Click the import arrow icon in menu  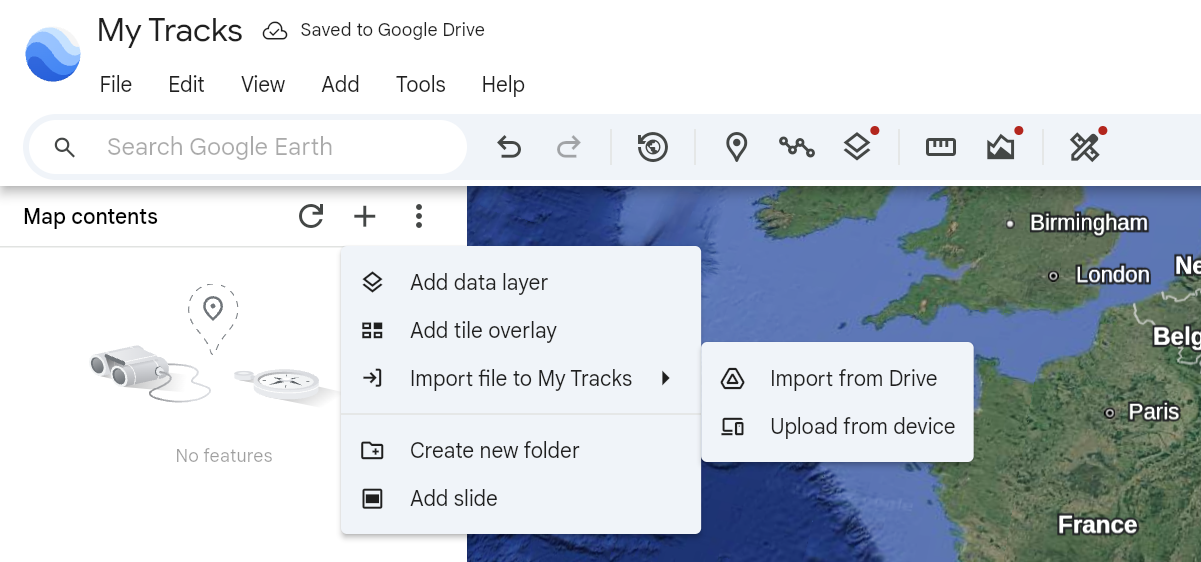click(372, 378)
